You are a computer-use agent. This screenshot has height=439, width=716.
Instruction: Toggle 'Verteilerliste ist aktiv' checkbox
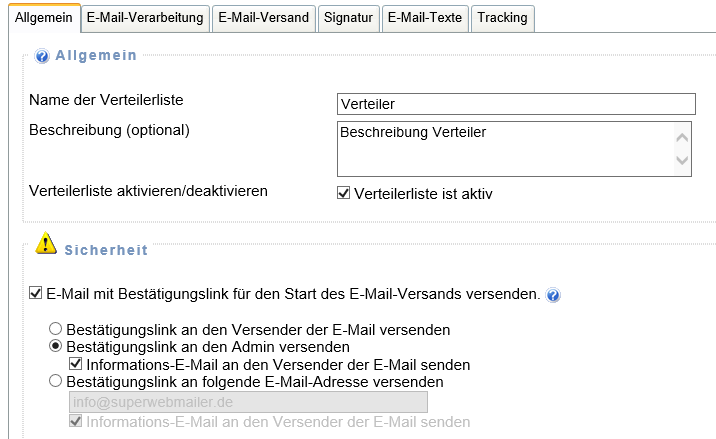(x=344, y=193)
